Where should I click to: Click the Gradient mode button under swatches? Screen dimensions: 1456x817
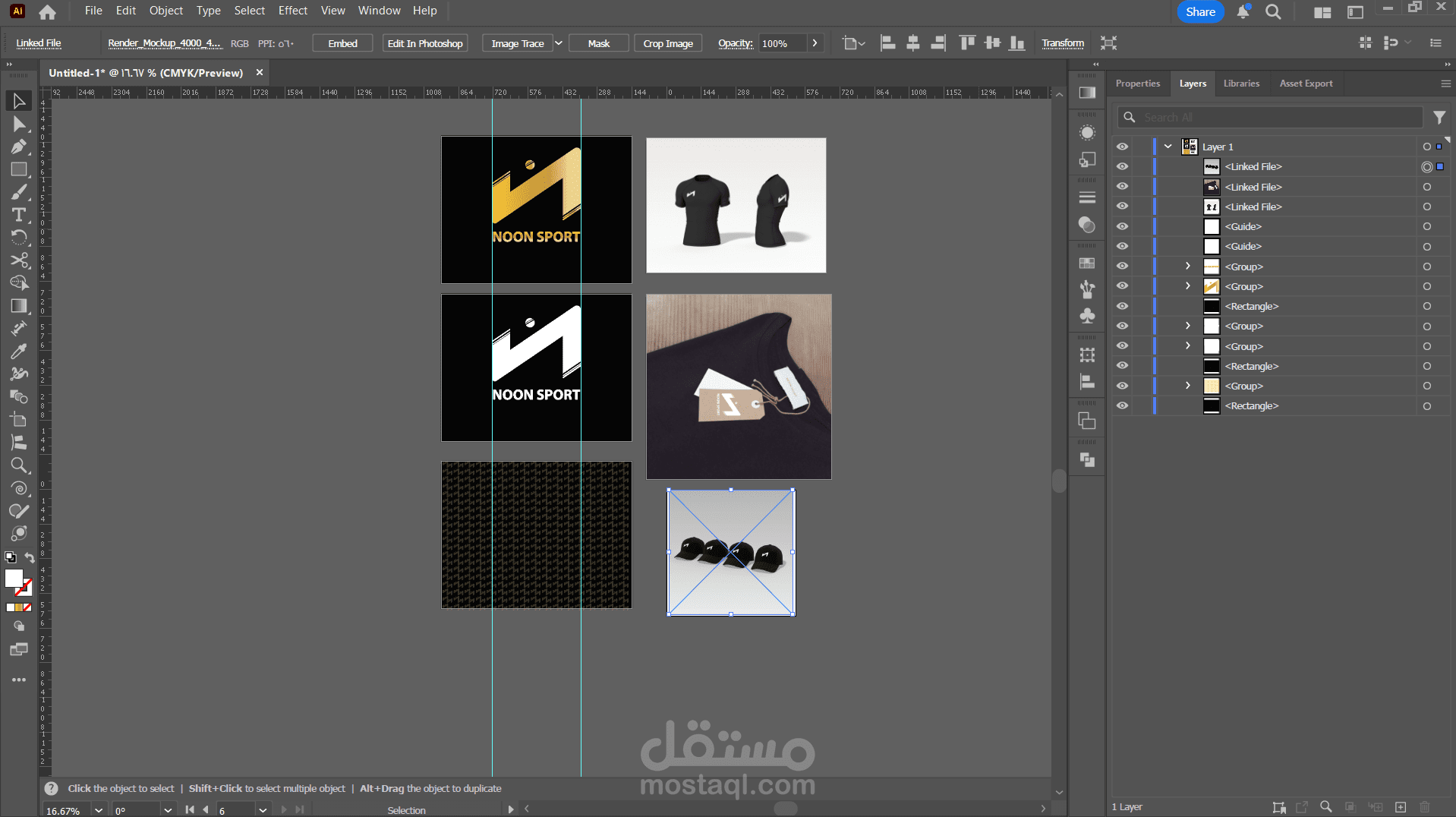click(x=19, y=607)
